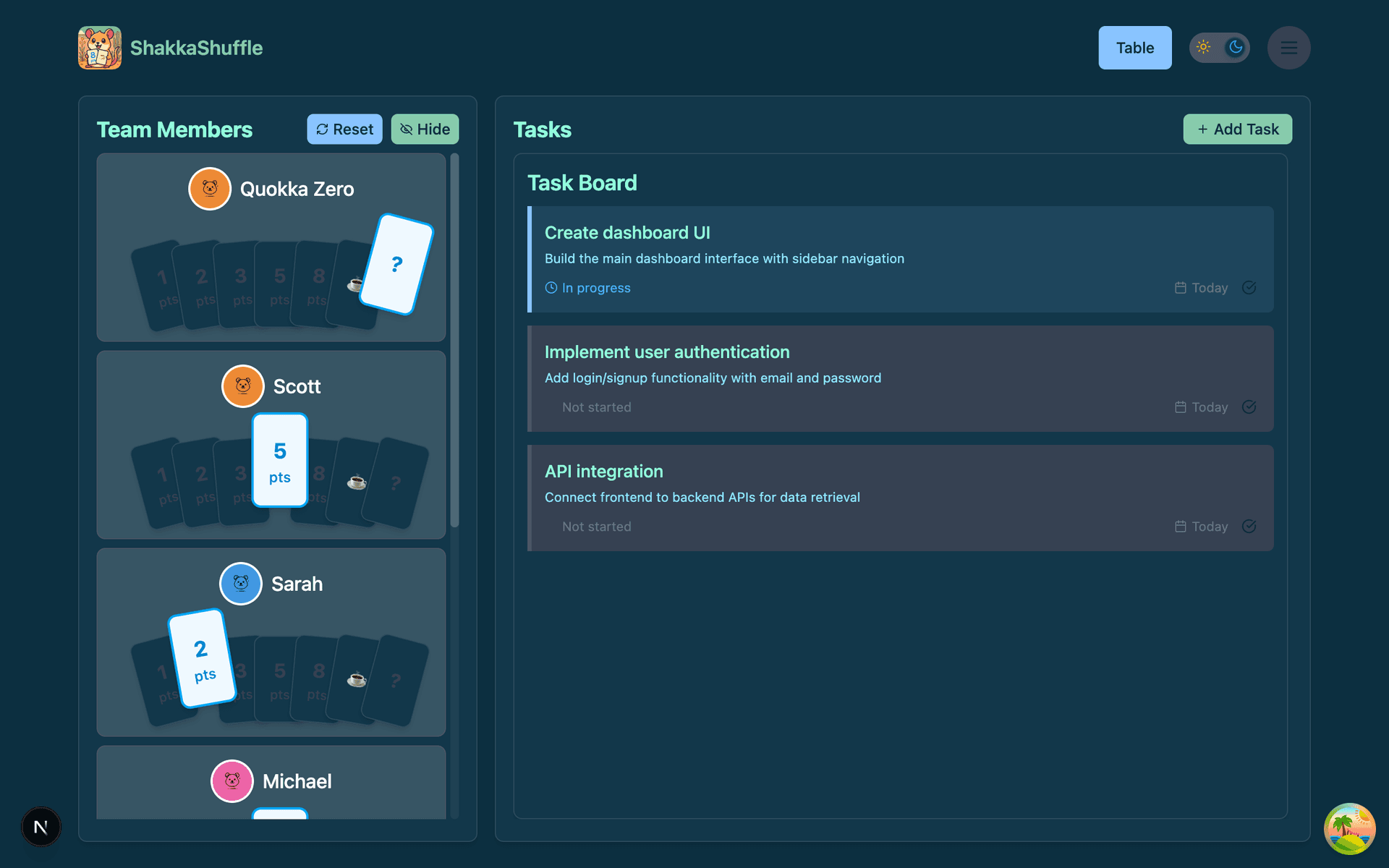Image resolution: width=1389 pixels, height=868 pixels.
Task: Click the Team Members scrollbar
Action: [x=455, y=340]
